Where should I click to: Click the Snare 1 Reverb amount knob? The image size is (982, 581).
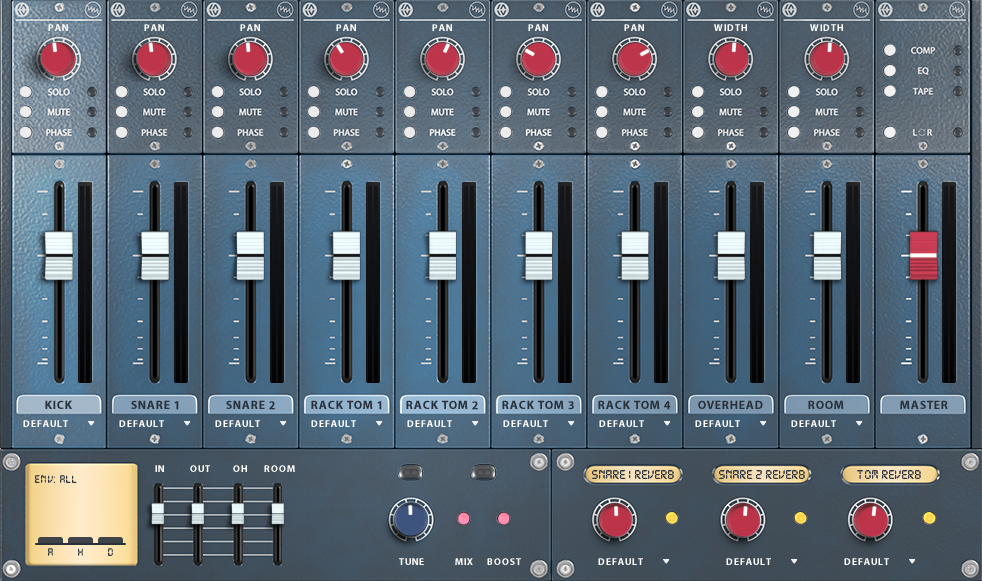613,520
